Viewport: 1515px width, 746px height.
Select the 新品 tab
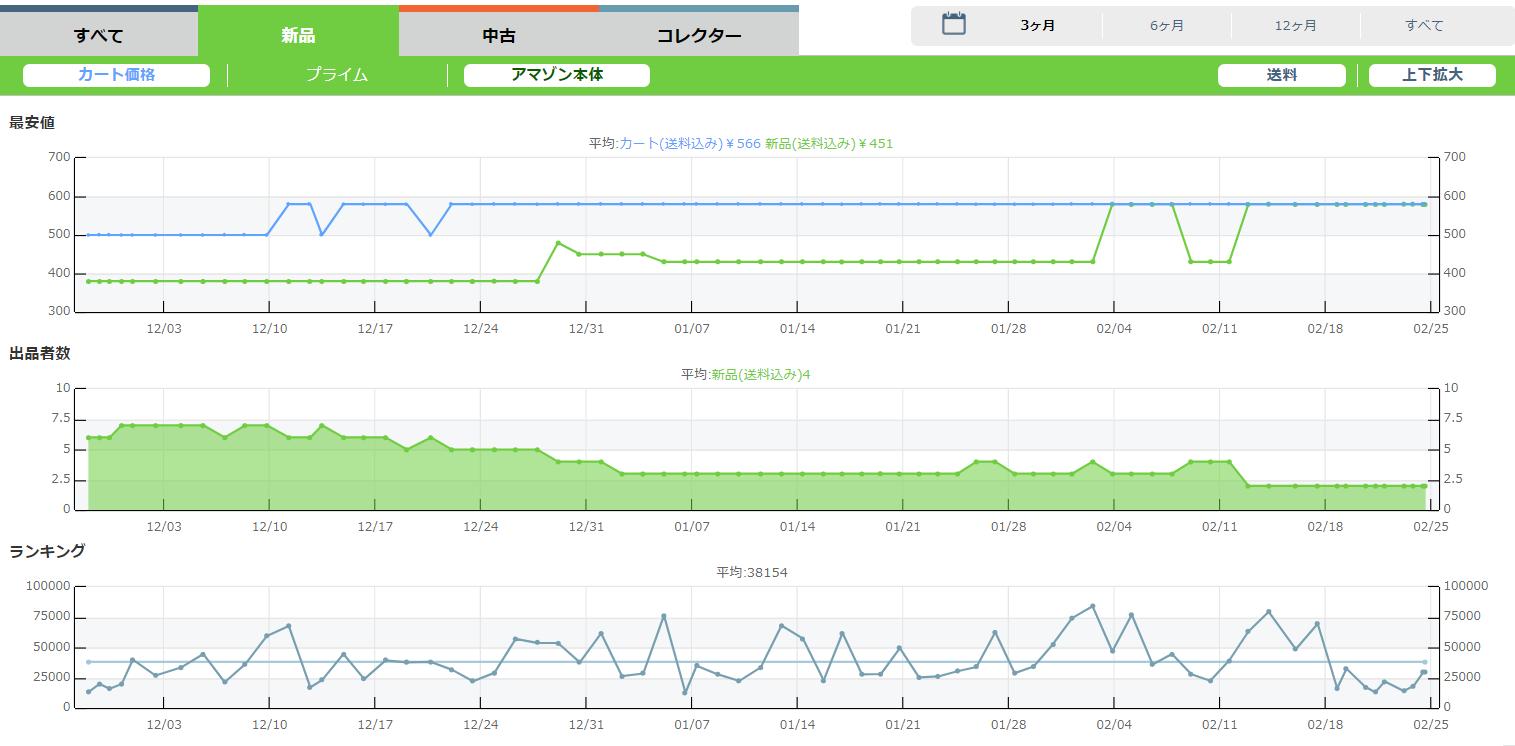[298, 36]
